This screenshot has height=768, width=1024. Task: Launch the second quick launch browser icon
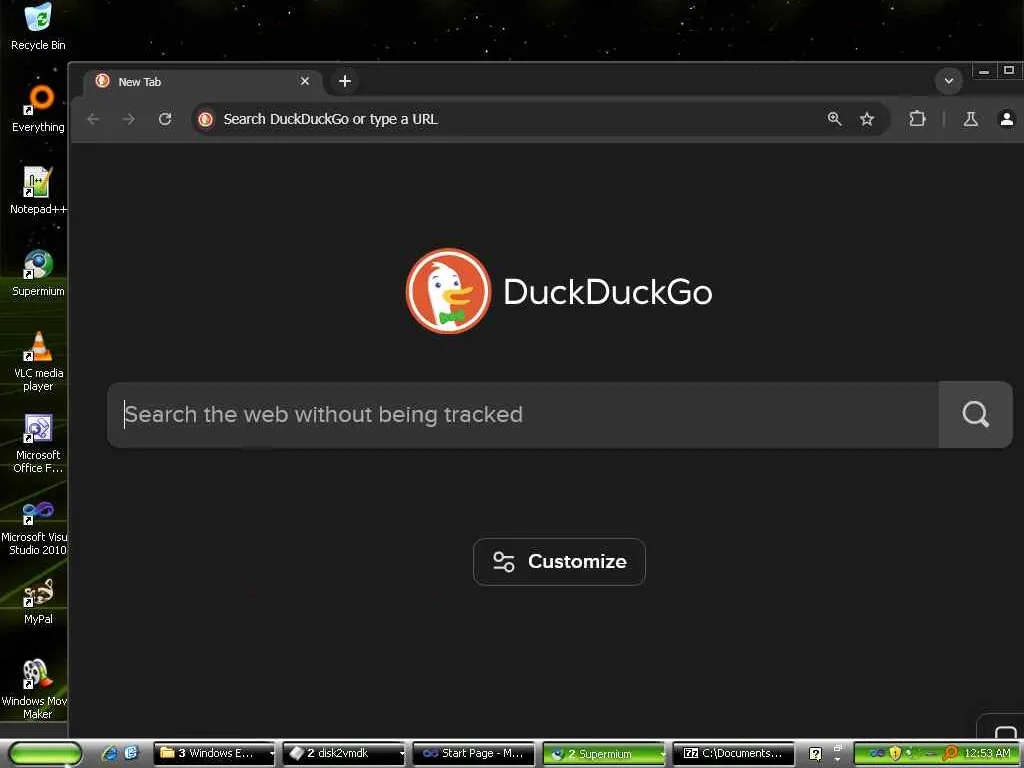pos(131,753)
